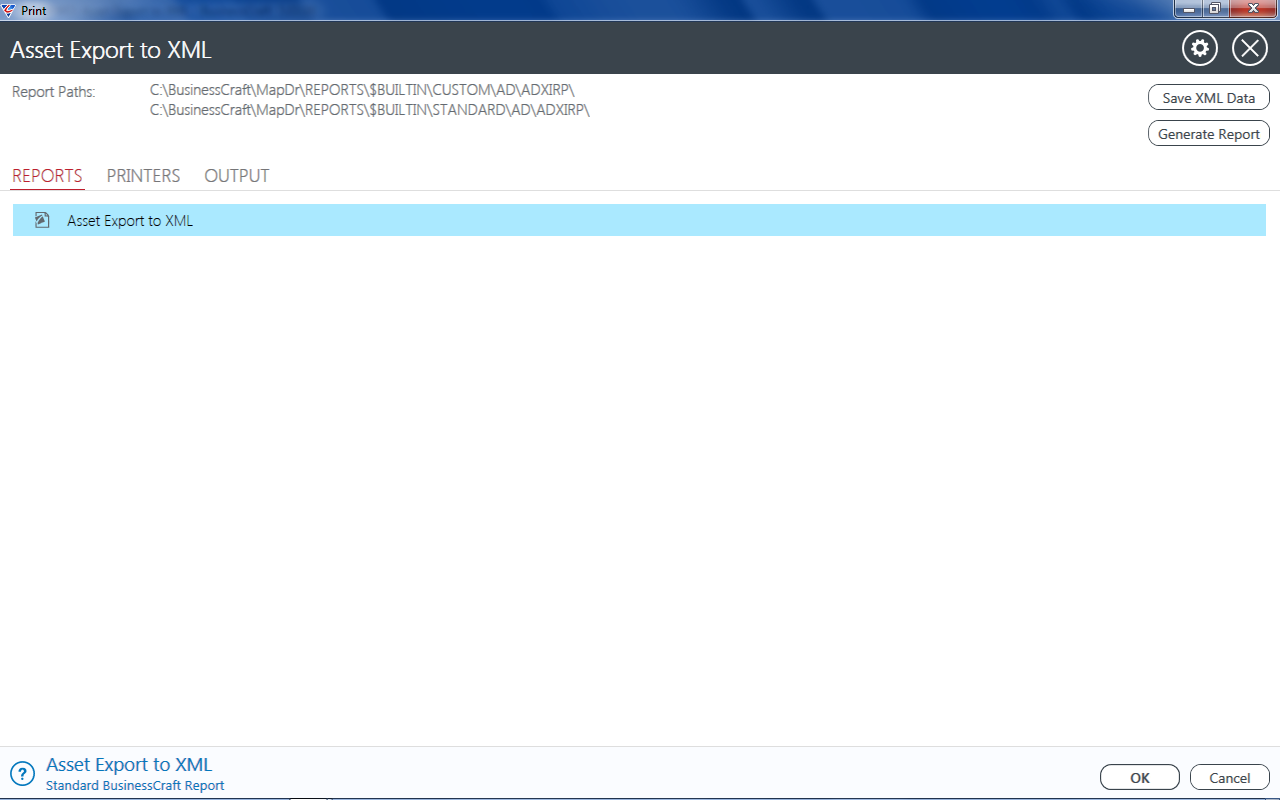1280x800 pixels.
Task: Click the CUSTOM report path text
Action: click(x=362, y=90)
